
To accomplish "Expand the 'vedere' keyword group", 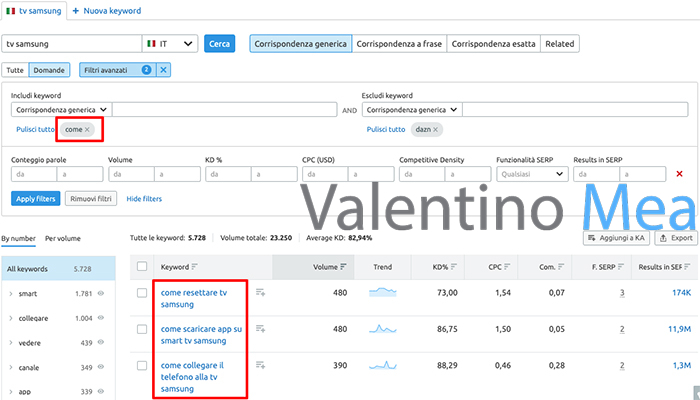I will pos(11,343).
